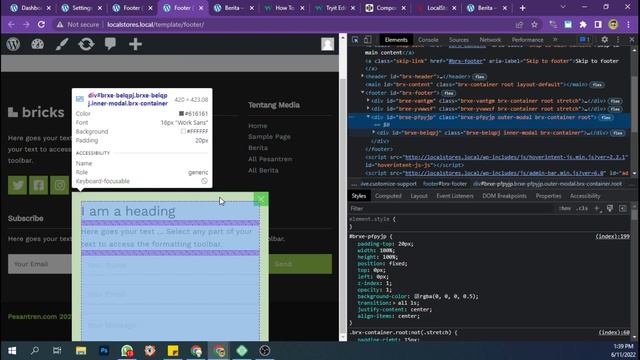
Task: Toggle the .cls class editor
Action: click(x=582, y=208)
